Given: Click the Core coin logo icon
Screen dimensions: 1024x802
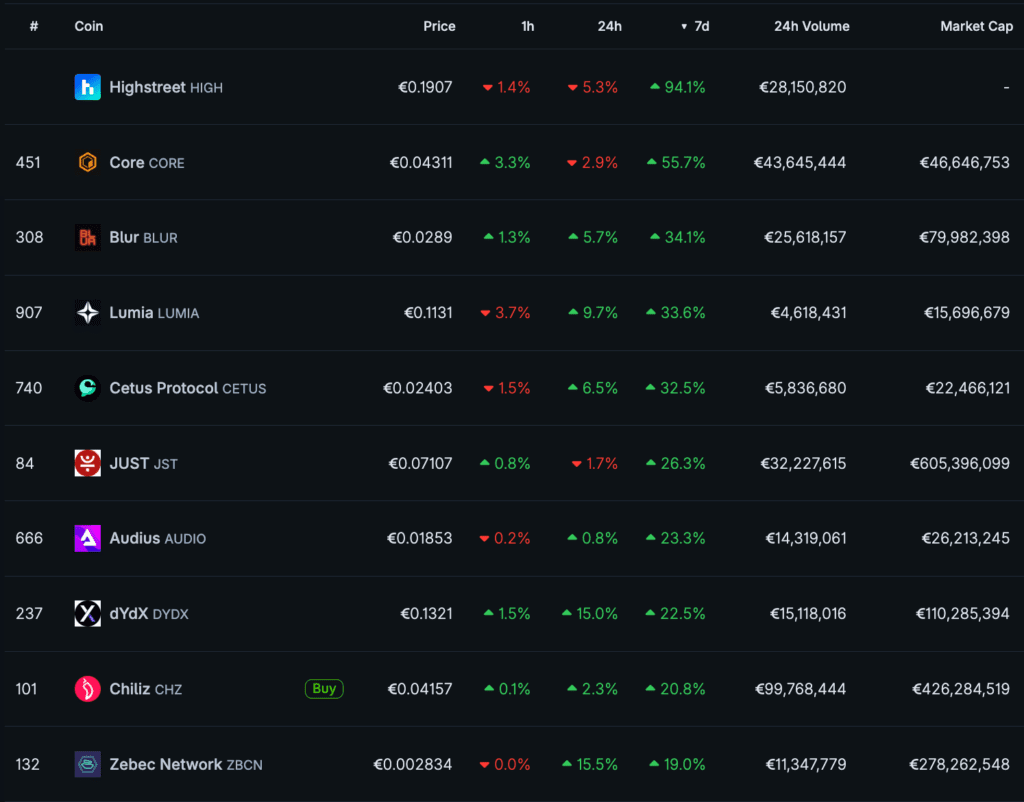Looking at the screenshot, I should pos(88,162).
